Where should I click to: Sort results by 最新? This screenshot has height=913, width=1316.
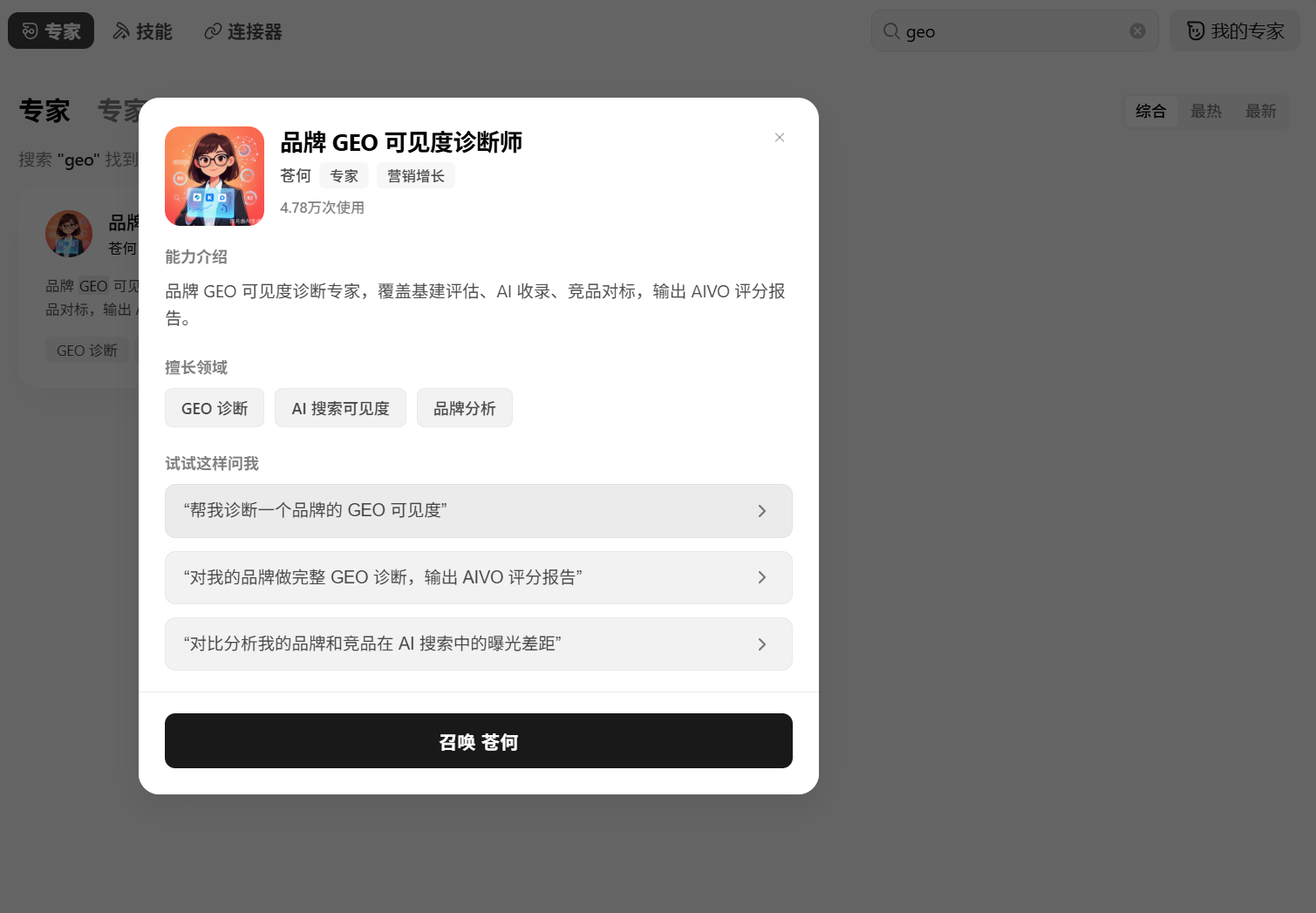tap(1261, 112)
